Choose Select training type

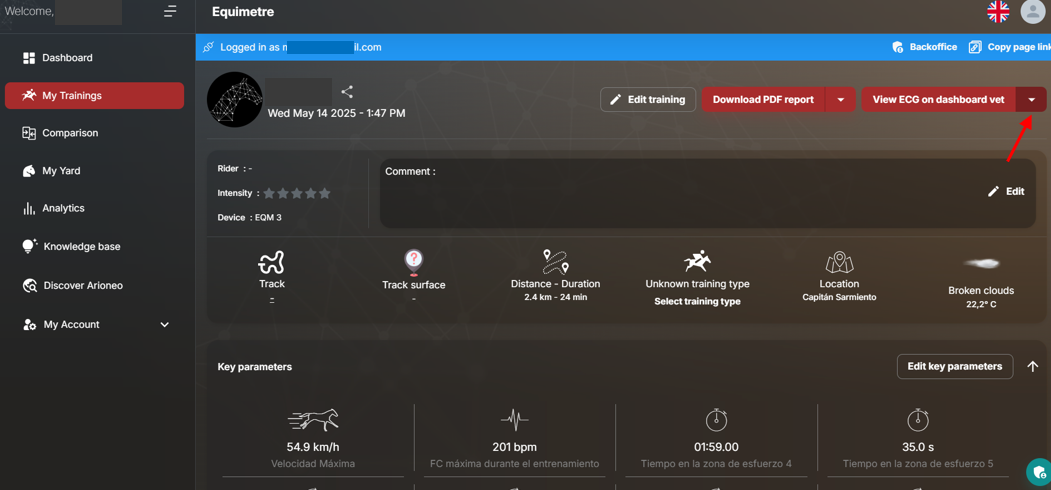(x=697, y=302)
